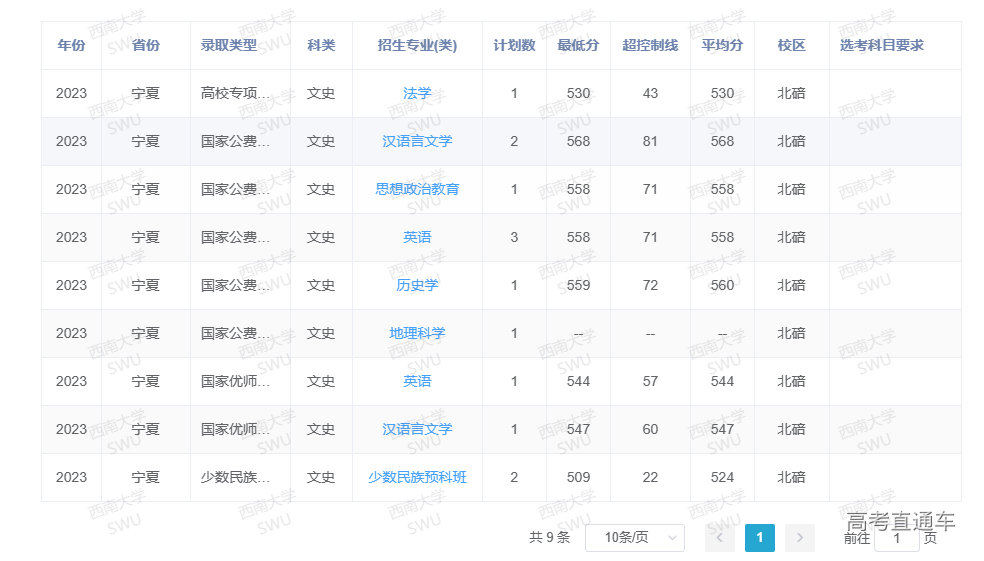The height and width of the screenshot is (561, 984).
Task: Click the 招生专业(类) column header
Action: click(417, 45)
